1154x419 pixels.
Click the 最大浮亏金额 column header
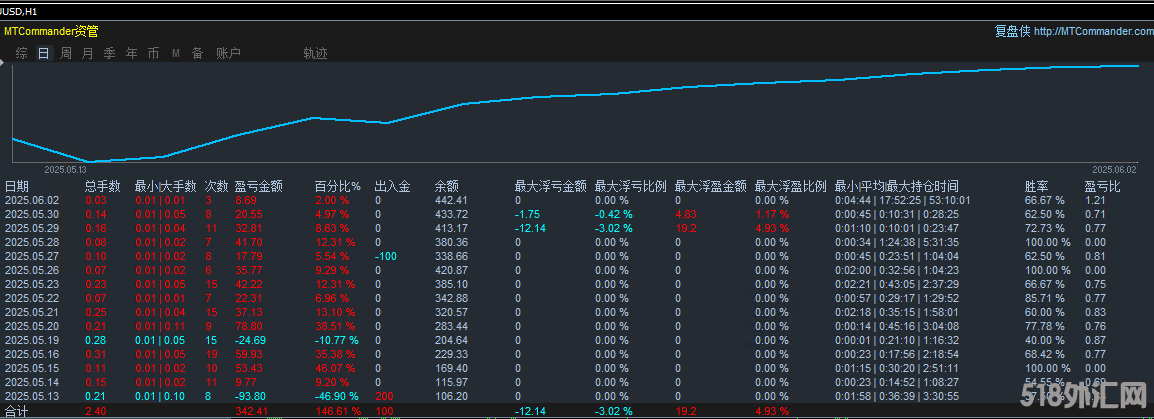point(551,186)
